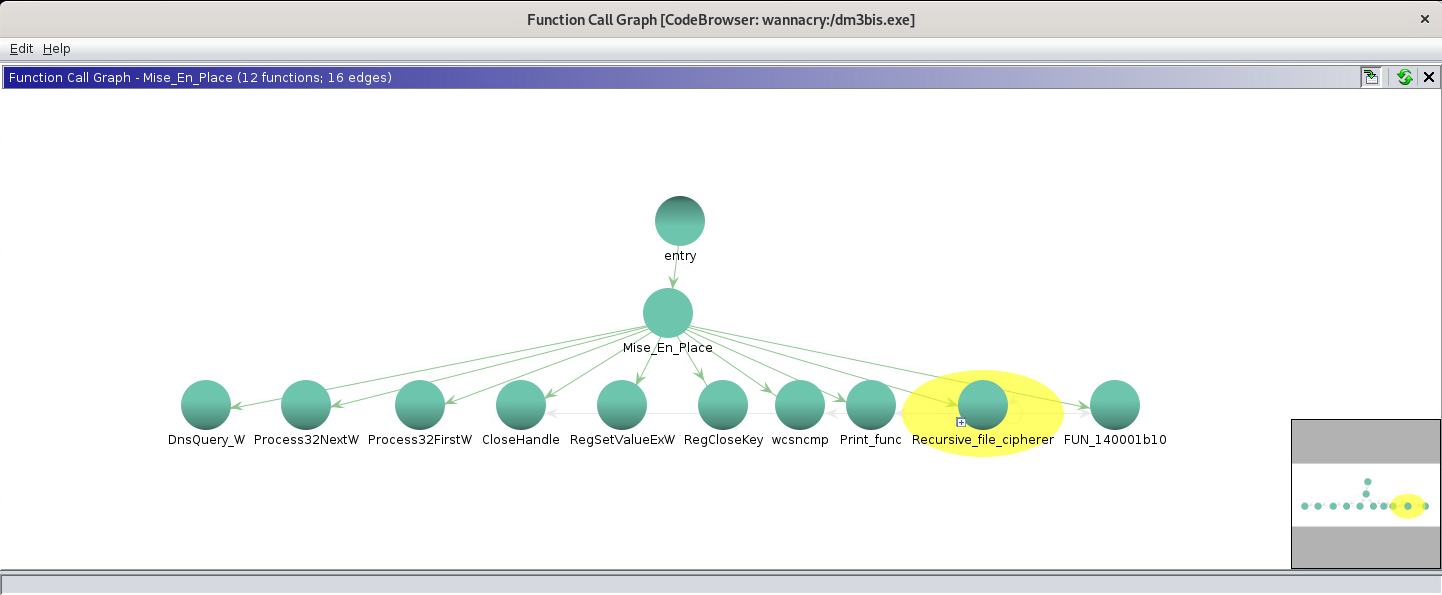Click the DnsQuery_W node circle
This screenshot has width=1442, height=595.
point(206,405)
